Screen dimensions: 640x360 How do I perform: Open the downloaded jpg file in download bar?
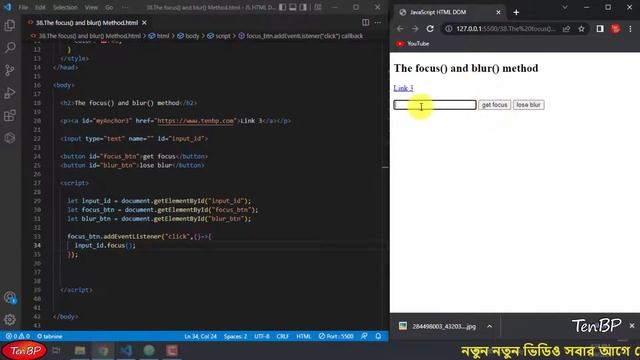pyautogui.click(x=439, y=326)
